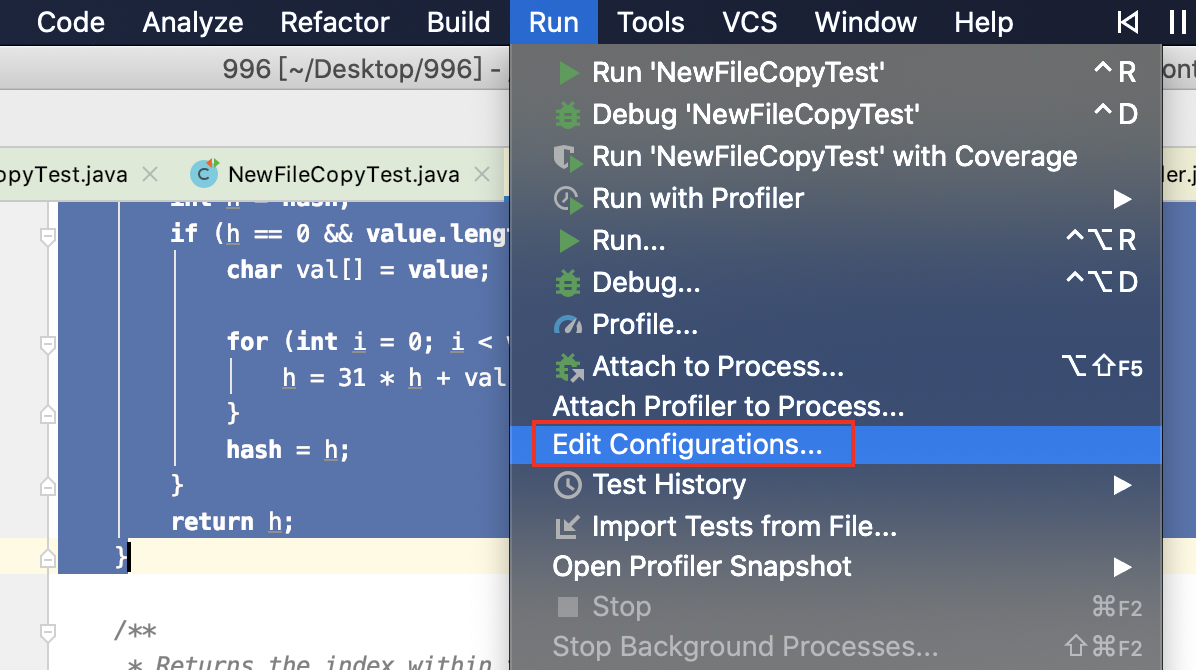Image resolution: width=1196 pixels, height=670 pixels.
Task: Click the Import Tests from File icon
Action: (x=567, y=527)
